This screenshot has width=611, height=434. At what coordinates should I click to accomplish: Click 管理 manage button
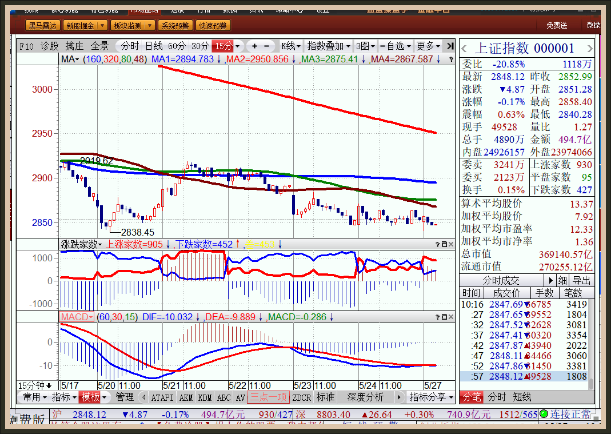(x=125, y=397)
